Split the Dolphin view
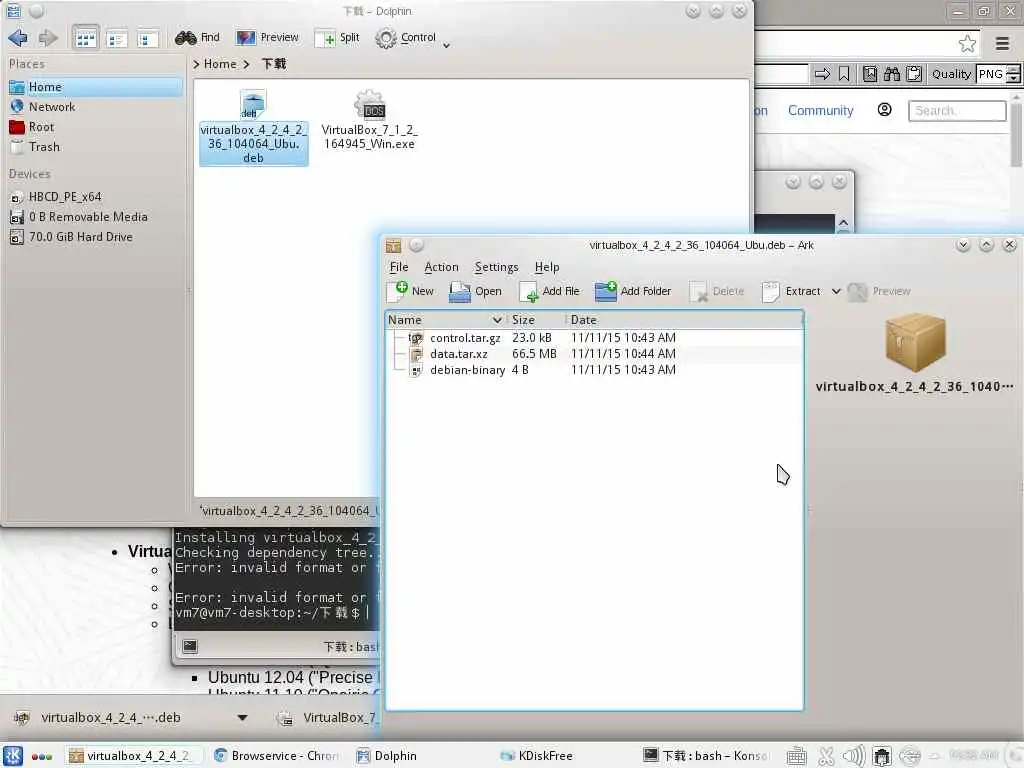This screenshot has width=1024, height=768. click(x=337, y=38)
